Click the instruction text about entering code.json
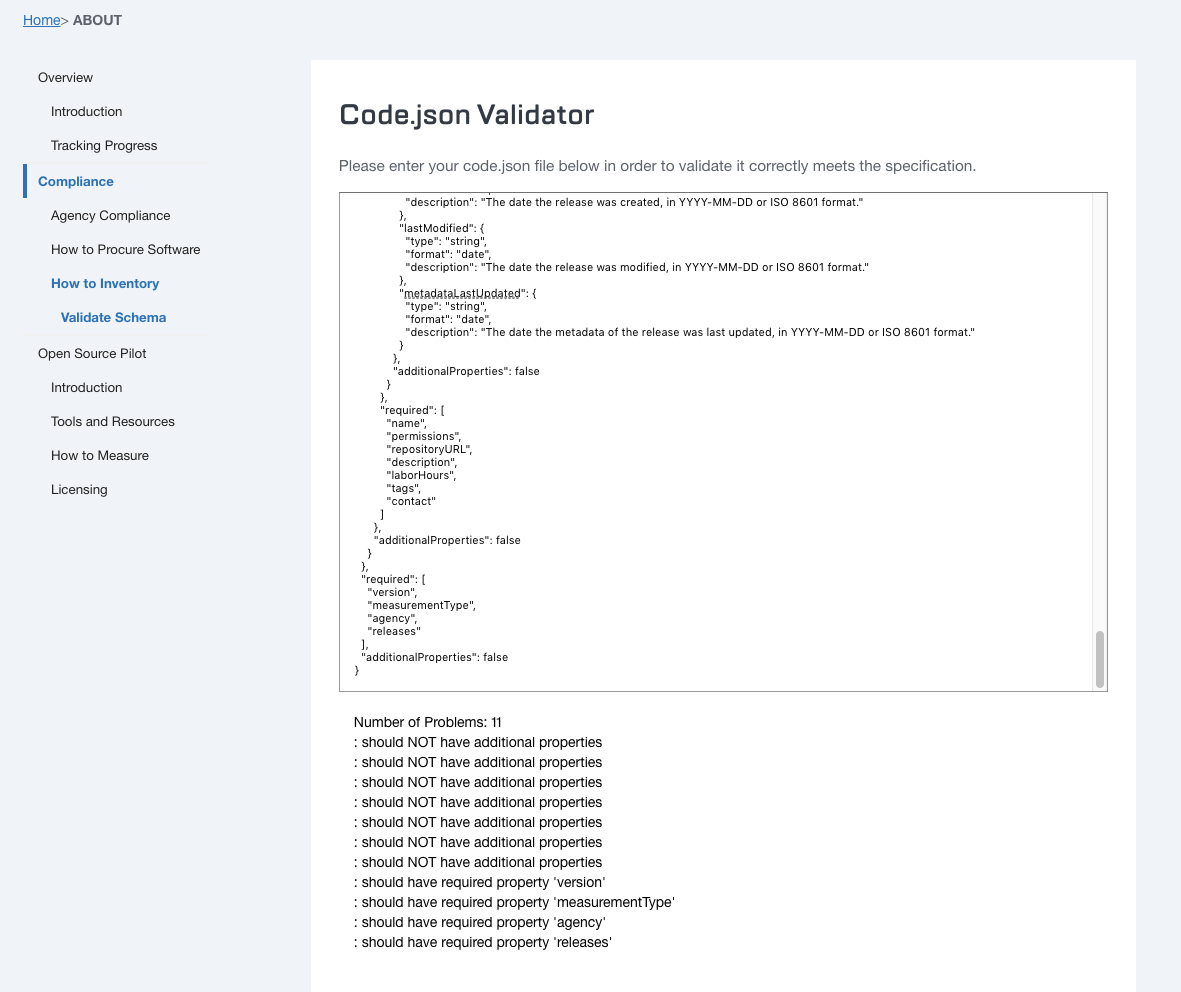Screen dimensions: 1181x992 [657, 166]
